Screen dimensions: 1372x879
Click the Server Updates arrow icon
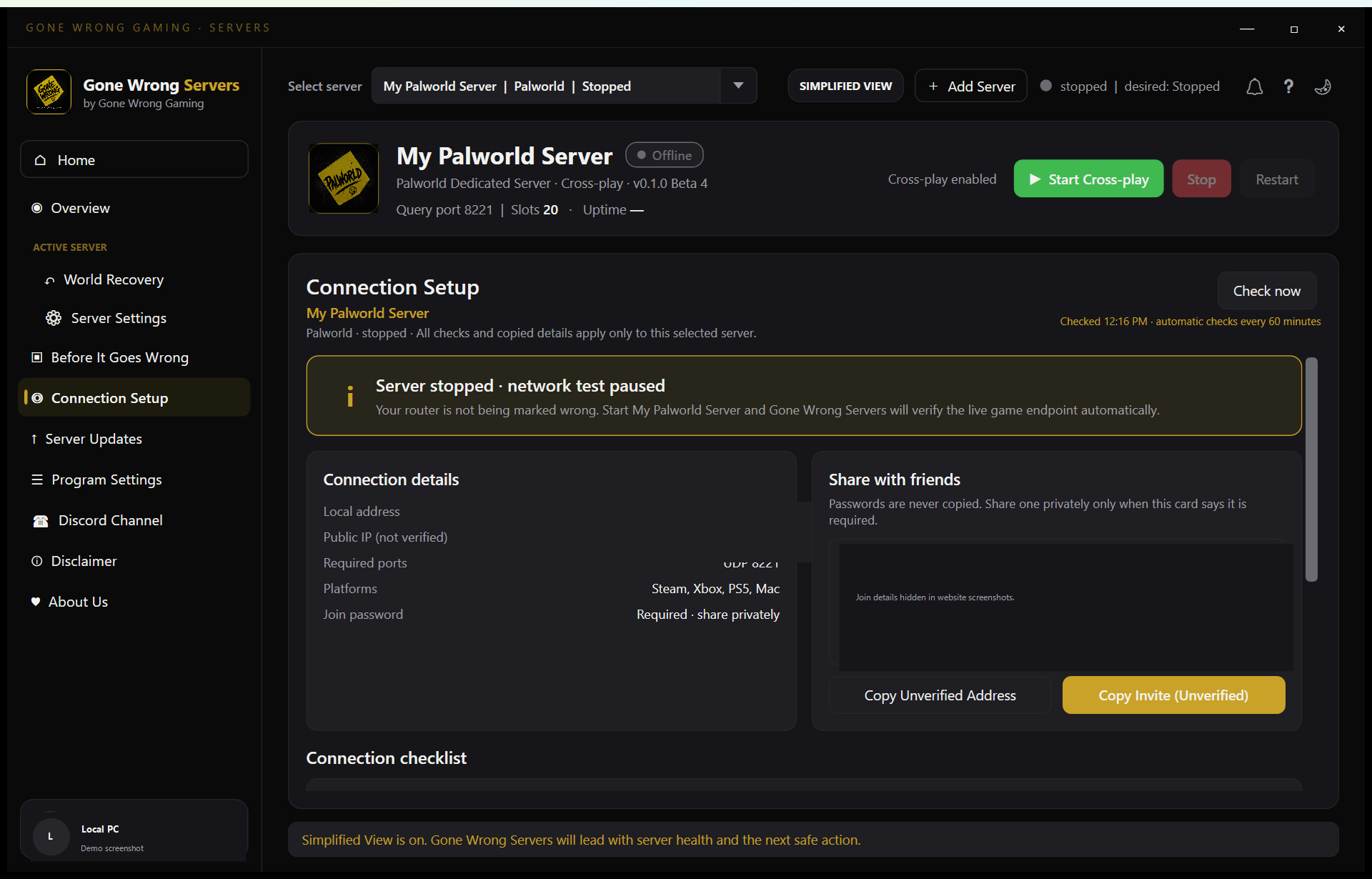click(34, 439)
